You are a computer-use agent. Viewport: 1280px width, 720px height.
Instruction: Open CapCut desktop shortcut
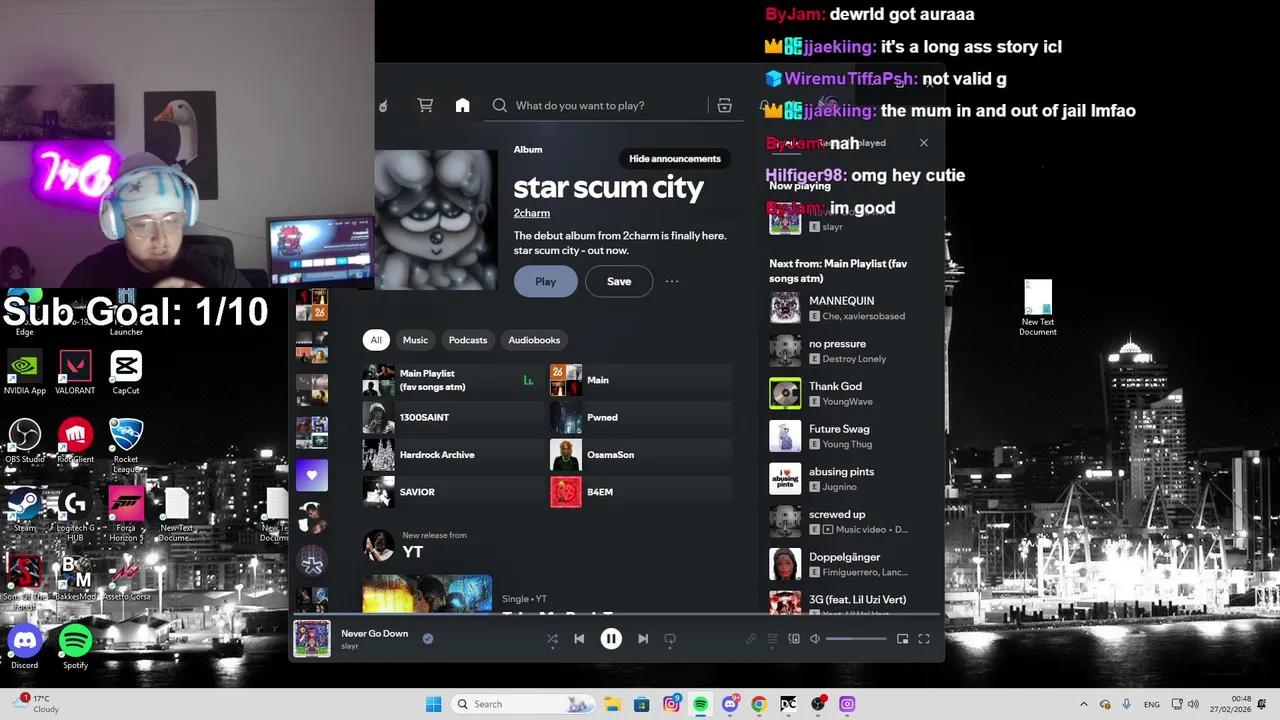126,373
